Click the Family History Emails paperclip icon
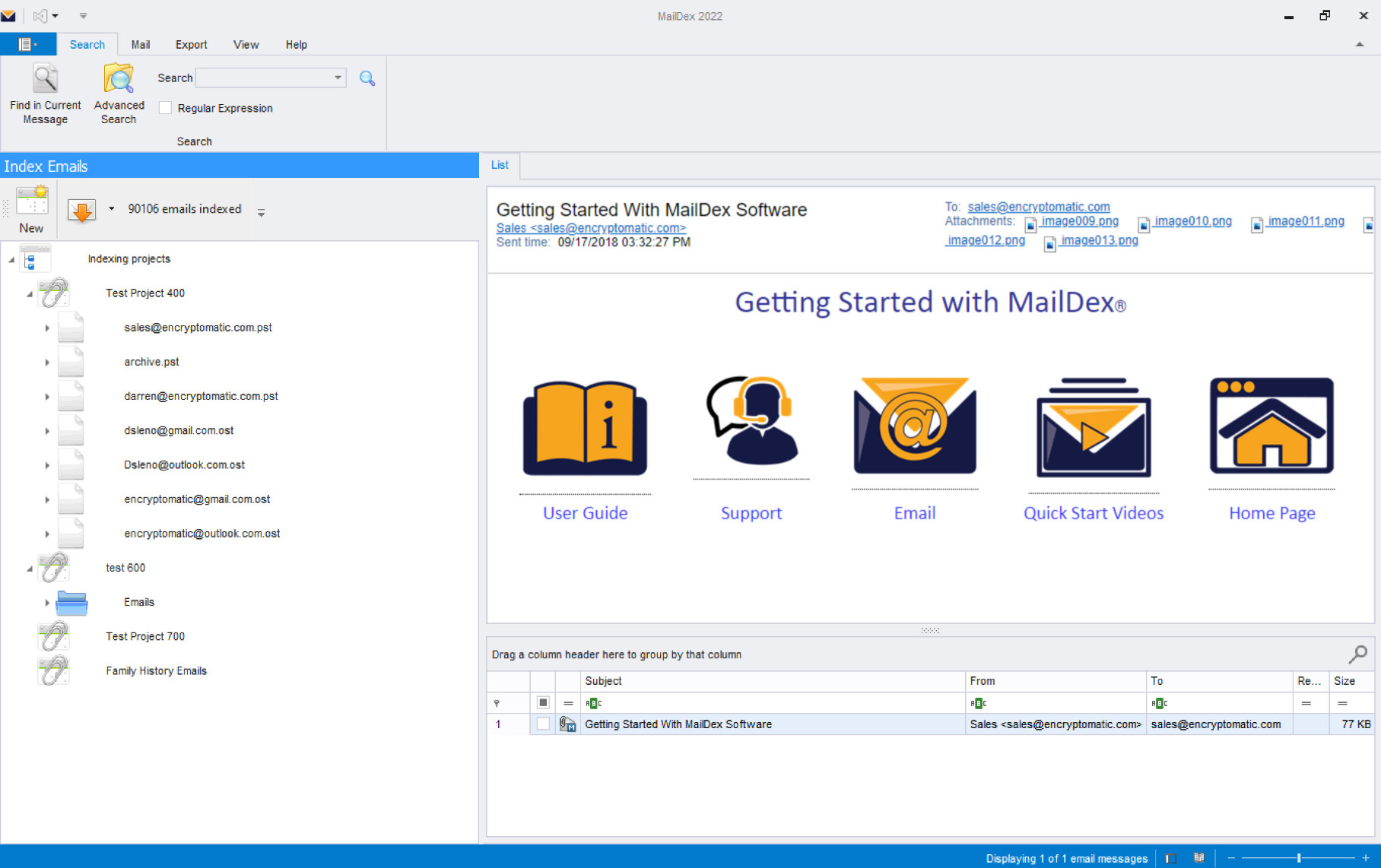This screenshot has width=1381, height=868. point(54,670)
